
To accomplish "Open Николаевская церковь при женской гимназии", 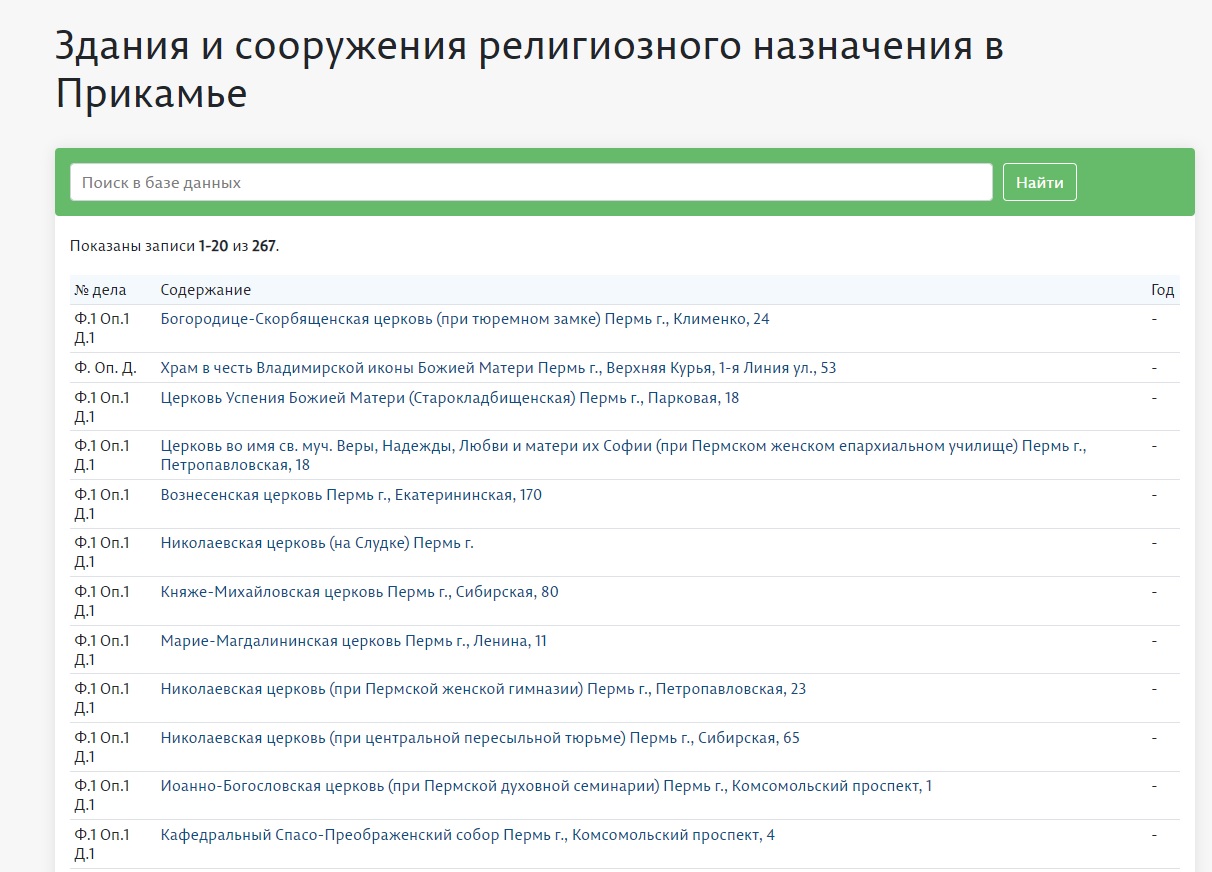I will tap(483, 689).
